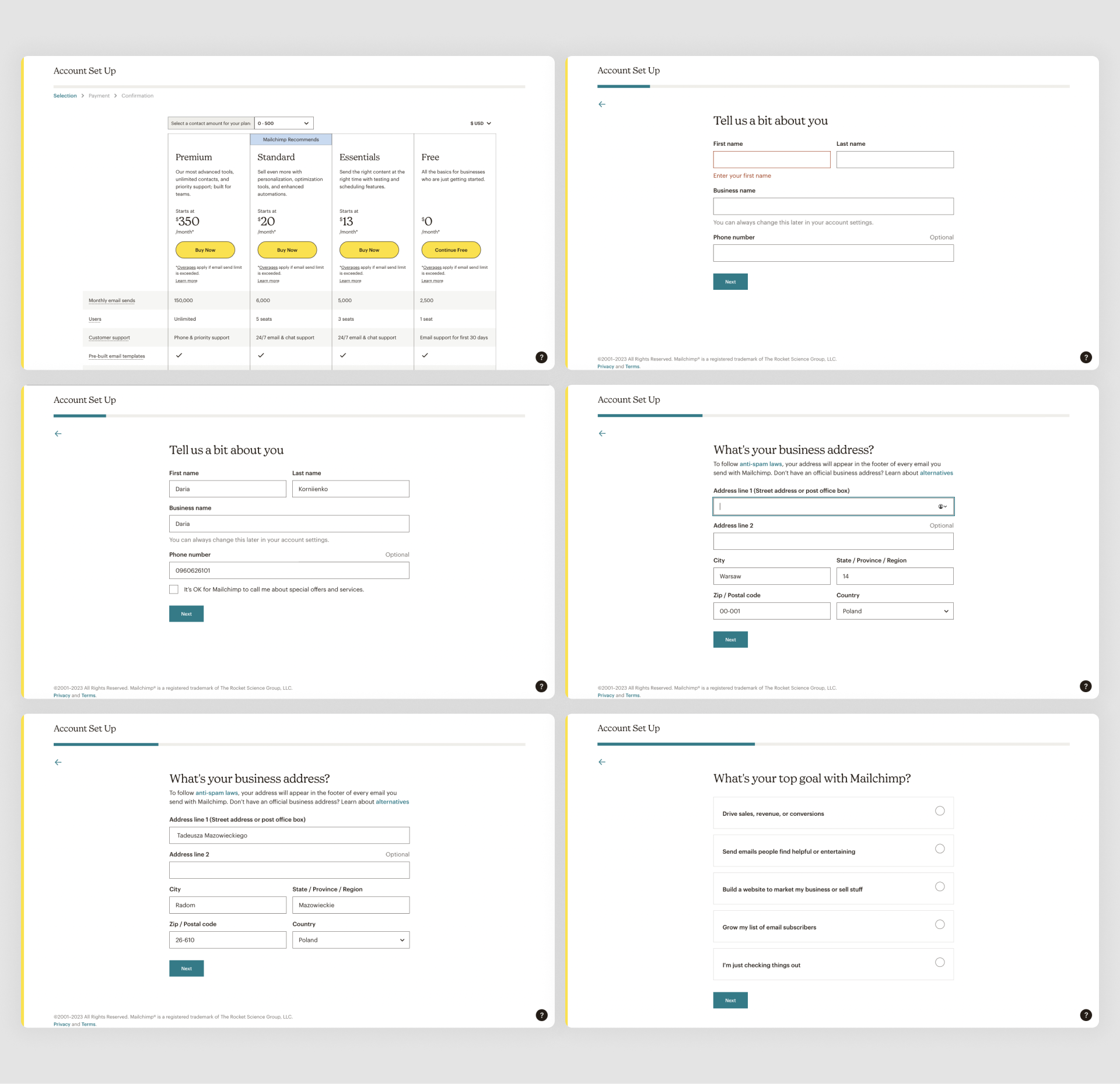Open the Overages link under the Standard plan

click(x=268, y=268)
